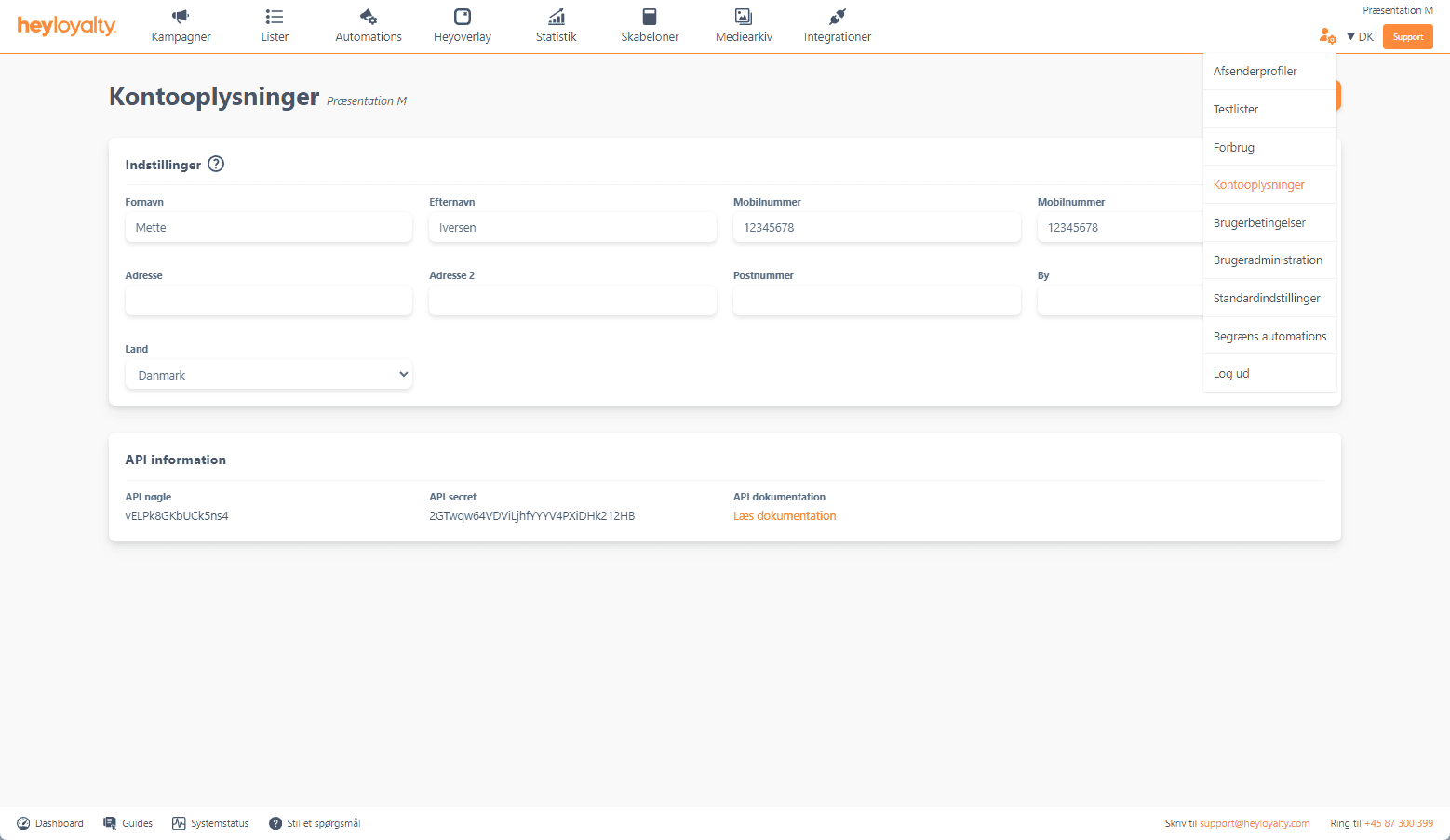1450x840 pixels.
Task: Click the question mark next to Indstillinger
Action: (x=216, y=164)
